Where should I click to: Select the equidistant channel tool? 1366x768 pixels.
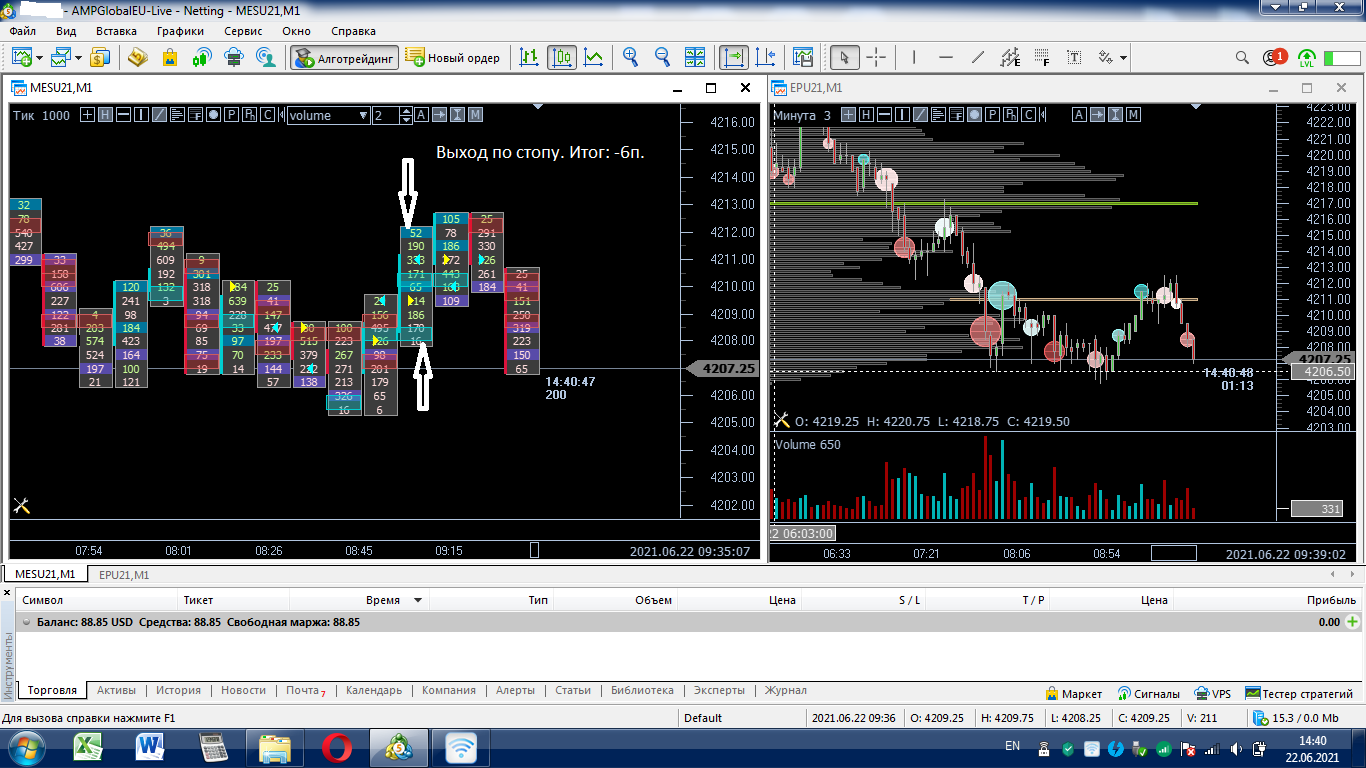pos(1010,57)
